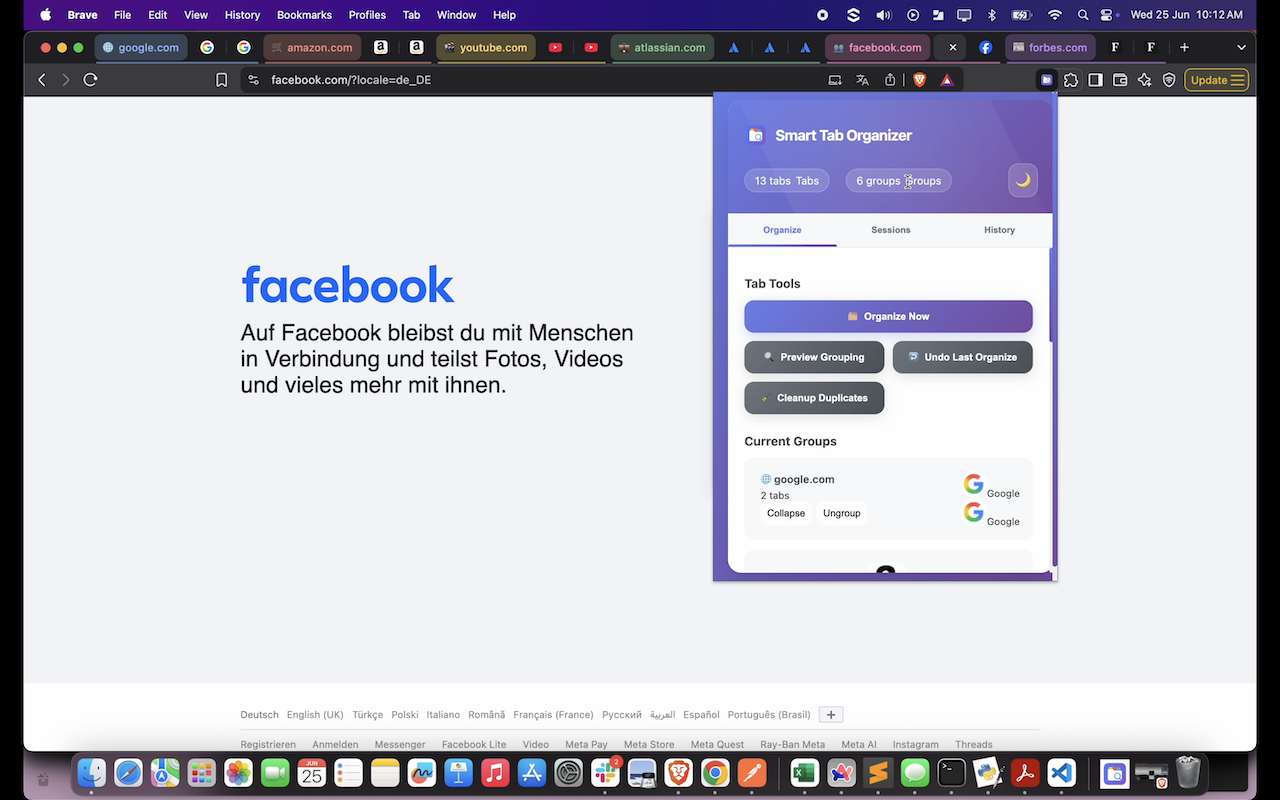Collapse the google.com tab group
Viewport: 1280px width, 800px height.
[x=786, y=513]
